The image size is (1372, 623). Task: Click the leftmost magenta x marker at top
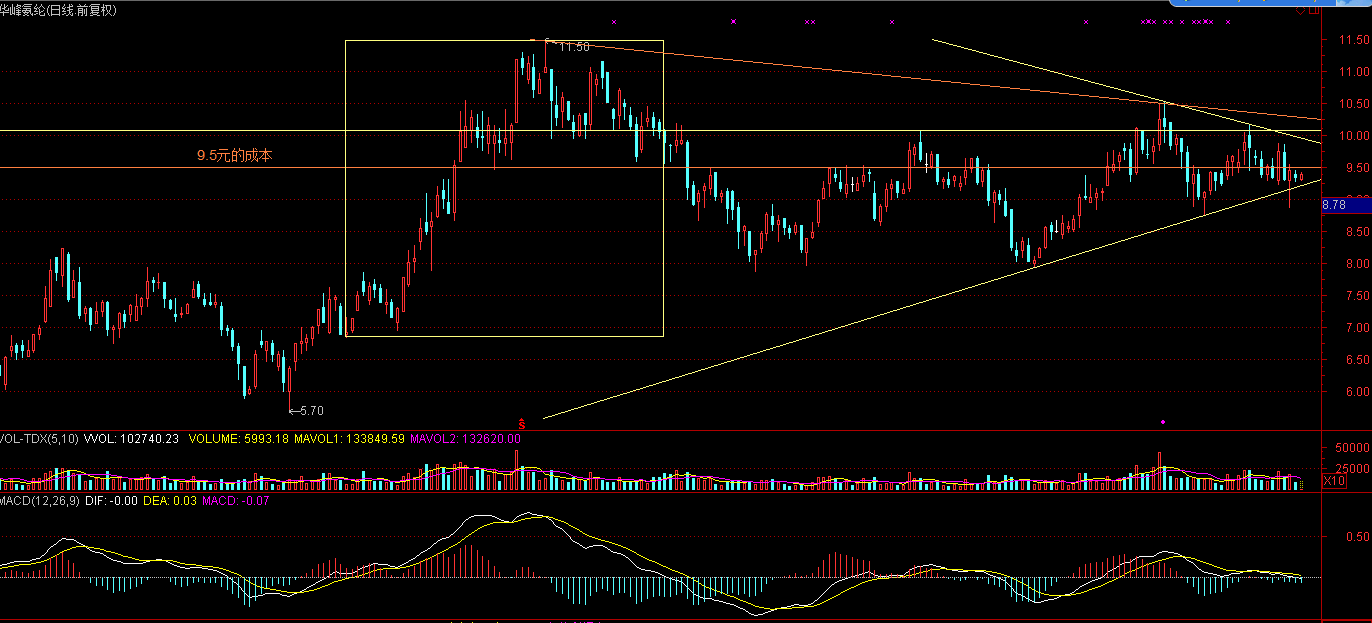(614, 21)
